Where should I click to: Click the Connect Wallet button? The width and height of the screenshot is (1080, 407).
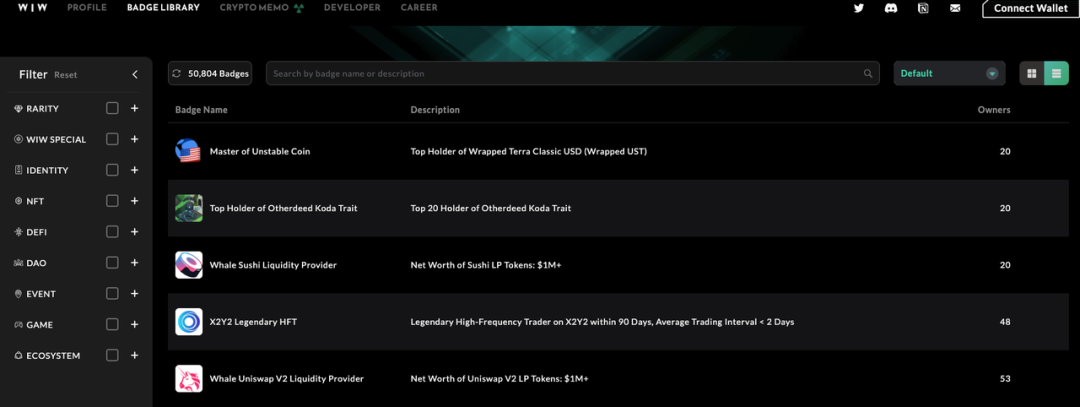(x=1030, y=8)
